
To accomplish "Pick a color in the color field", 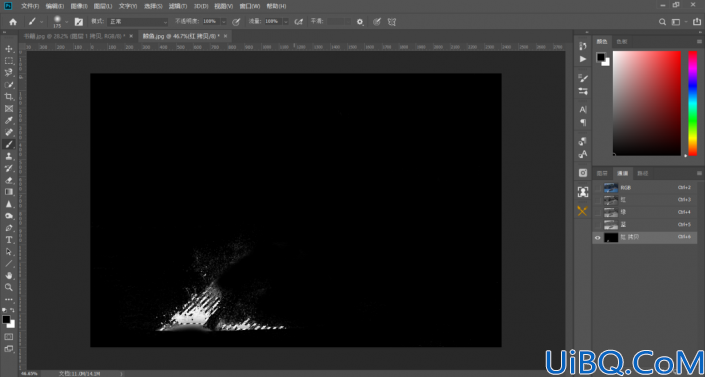I will [647, 103].
